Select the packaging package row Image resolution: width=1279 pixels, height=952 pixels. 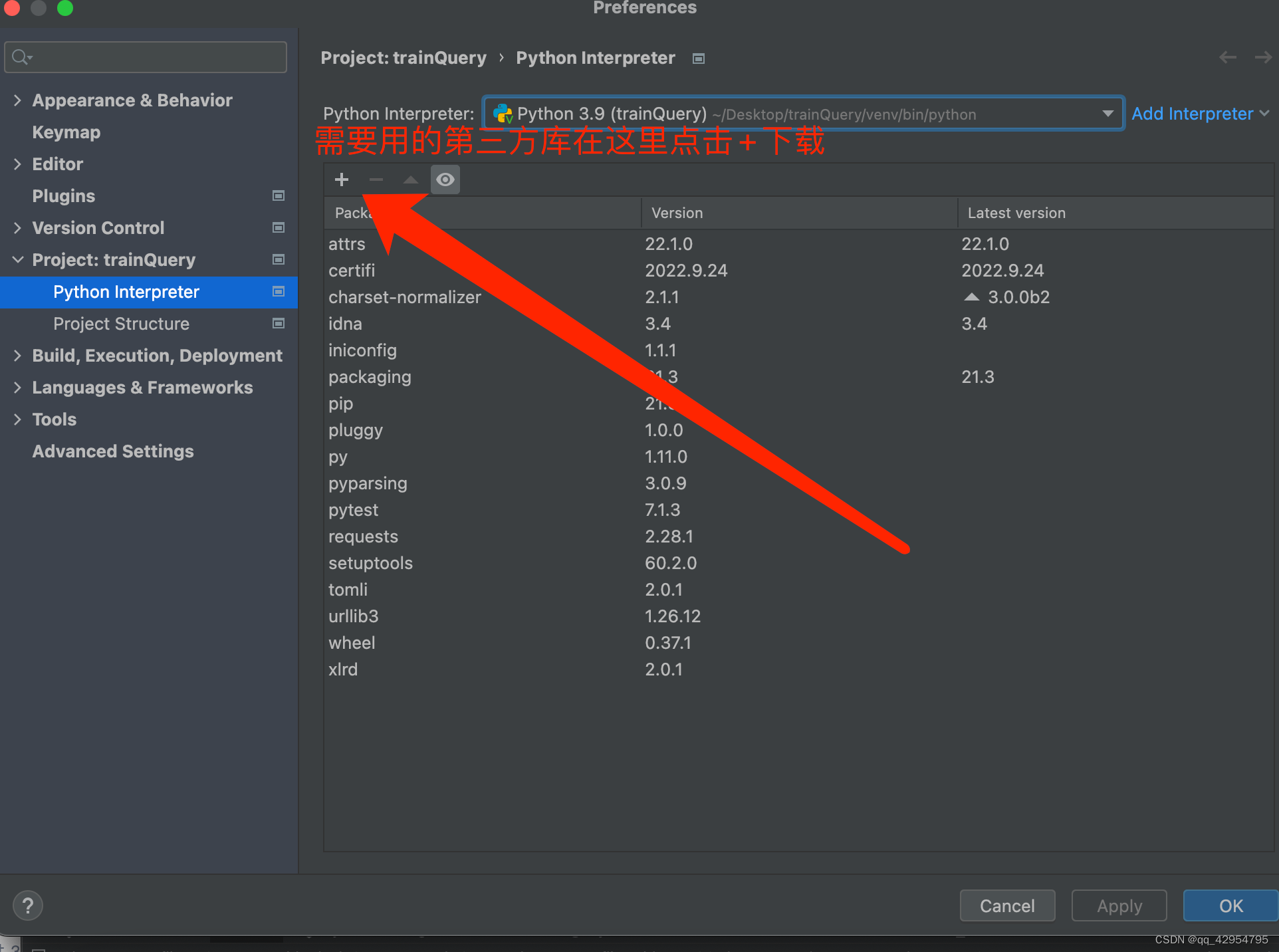(798, 377)
